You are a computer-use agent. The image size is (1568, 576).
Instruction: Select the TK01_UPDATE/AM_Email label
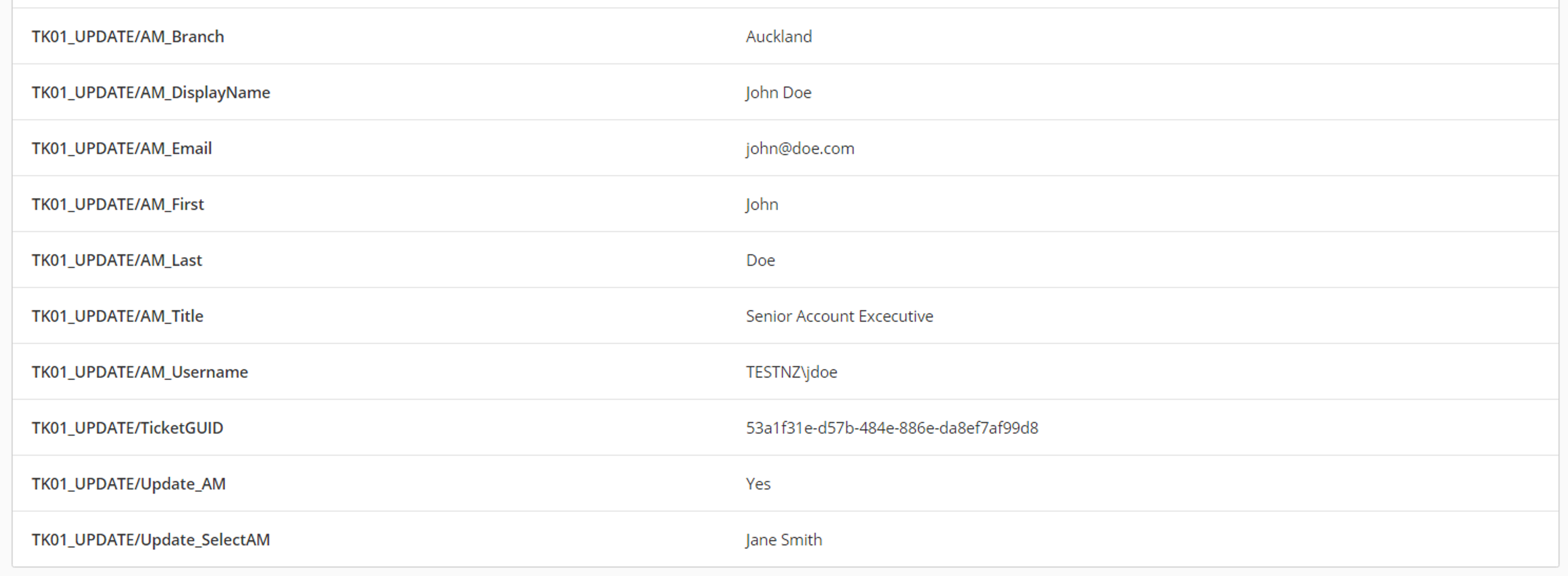click(122, 149)
